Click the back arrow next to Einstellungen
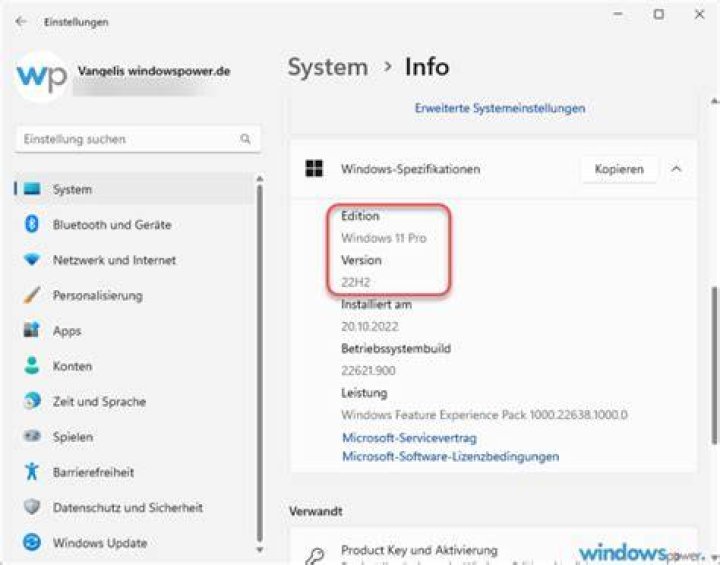 (x=21, y=22)
